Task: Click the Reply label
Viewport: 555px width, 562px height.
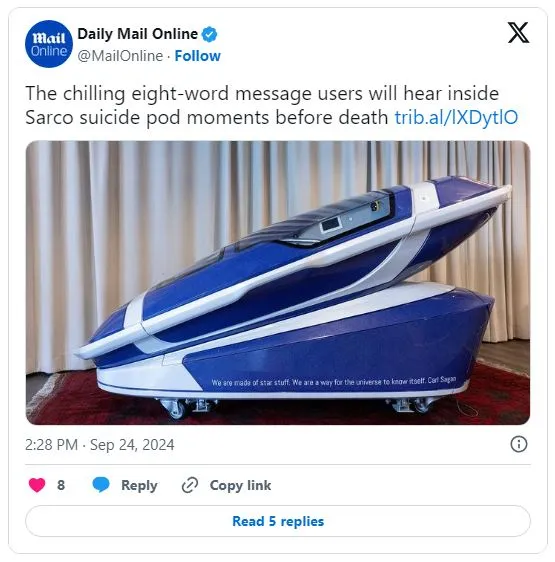Action: coord(139,485)
